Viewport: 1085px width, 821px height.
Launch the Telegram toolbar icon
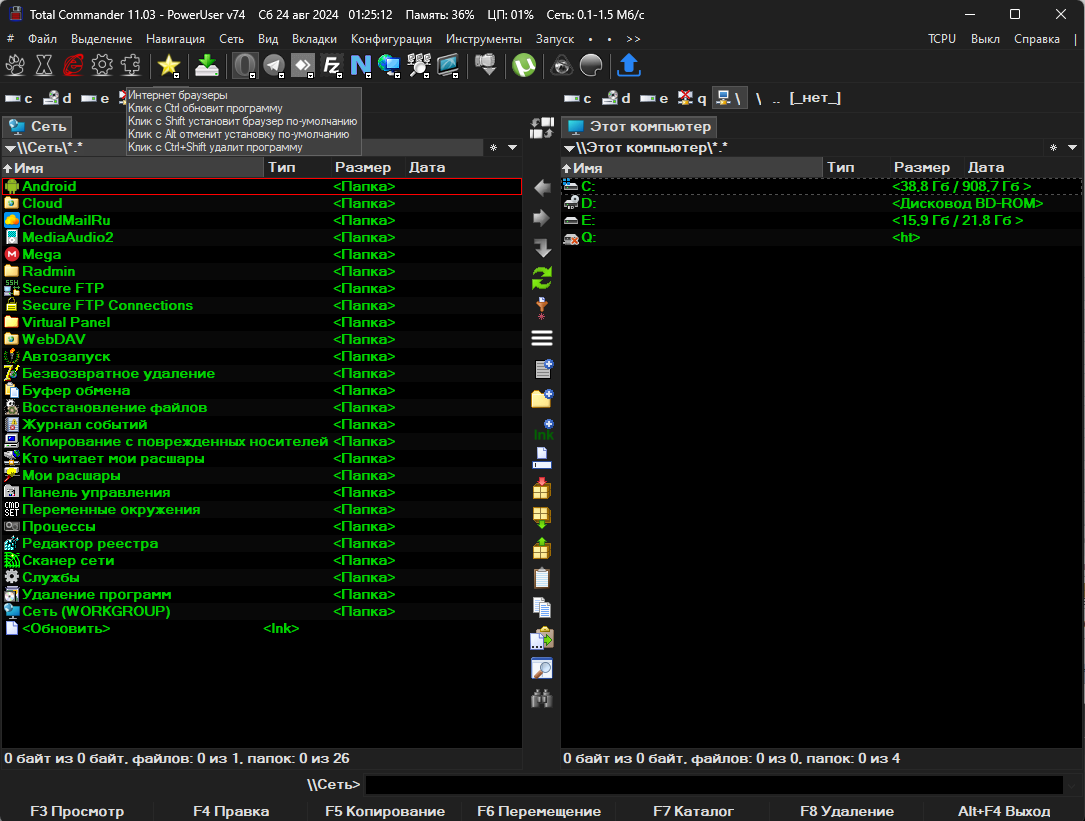point(273,66)
